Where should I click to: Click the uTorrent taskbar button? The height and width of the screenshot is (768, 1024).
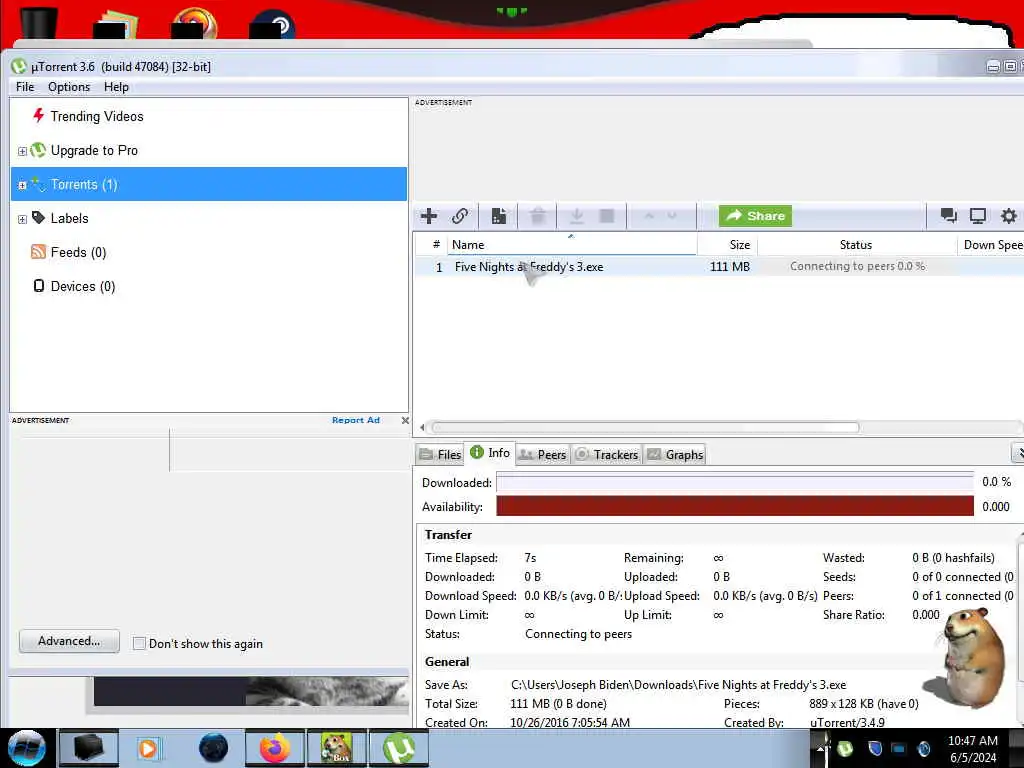point(399,748)
